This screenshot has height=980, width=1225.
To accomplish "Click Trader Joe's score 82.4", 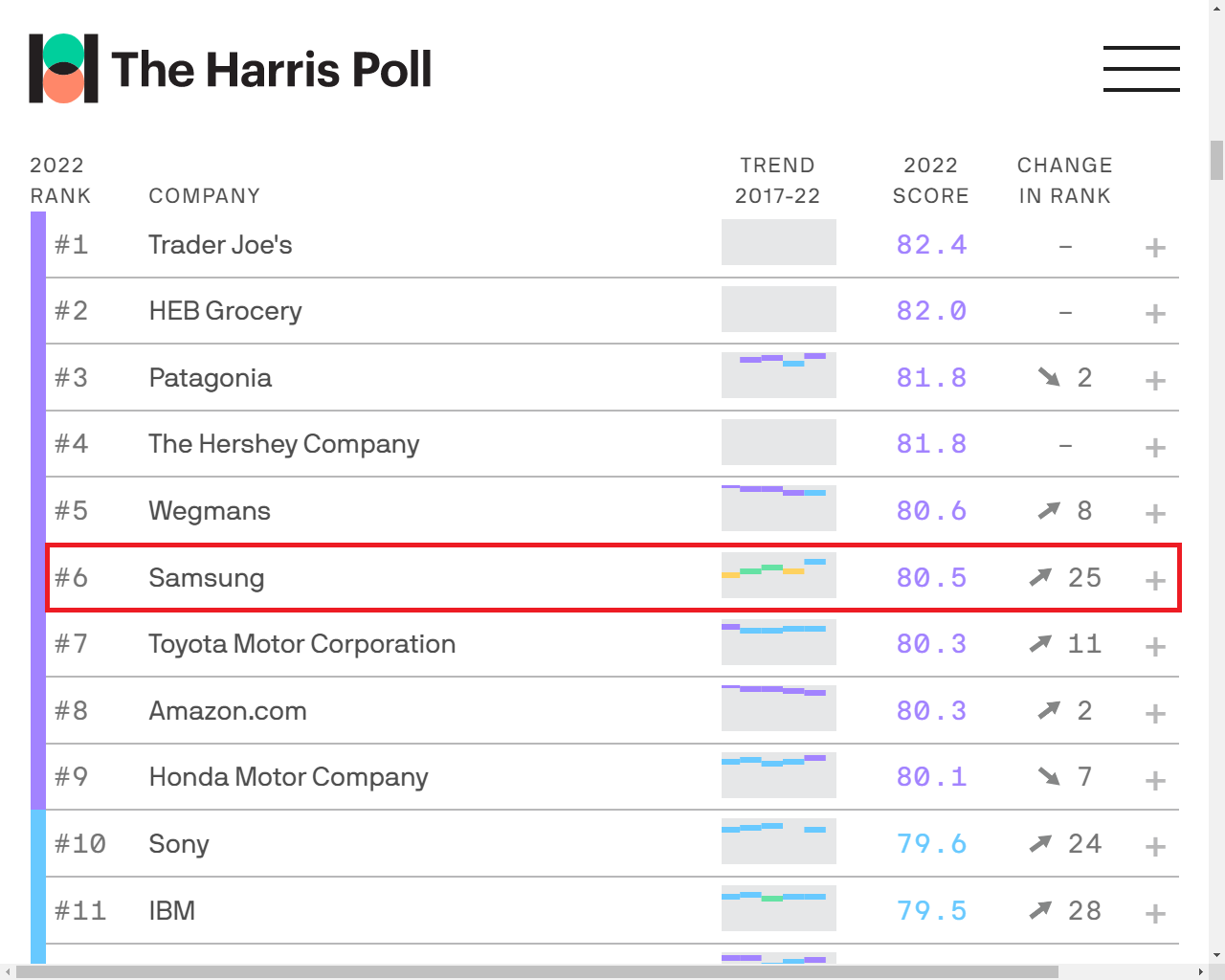I will [x=931, y=245].
